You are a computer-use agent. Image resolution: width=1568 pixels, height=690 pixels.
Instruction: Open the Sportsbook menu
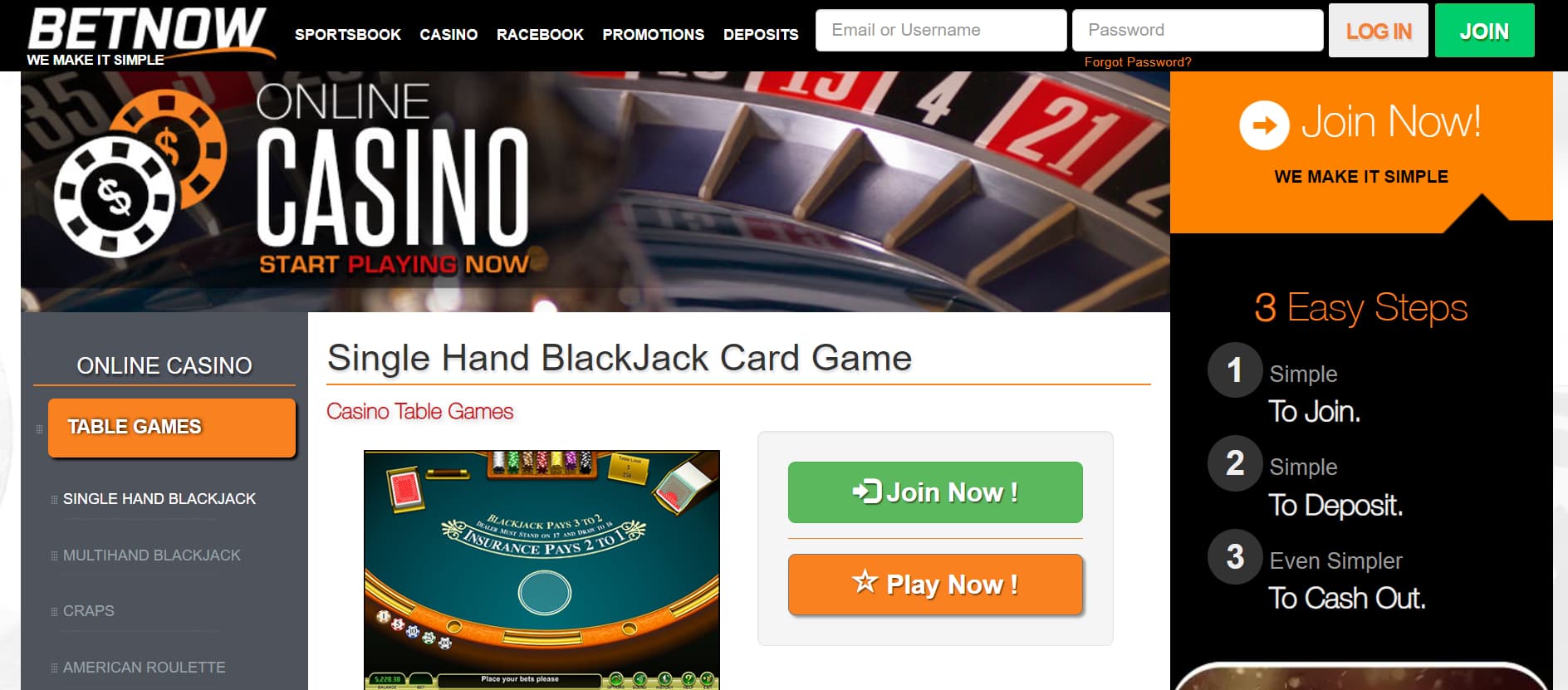[x=347, y=34]
